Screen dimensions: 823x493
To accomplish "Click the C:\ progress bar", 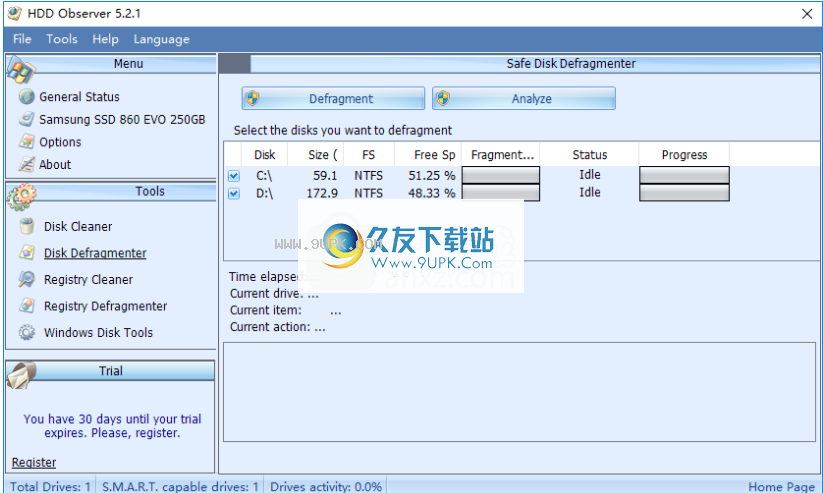I will [684, 175].
